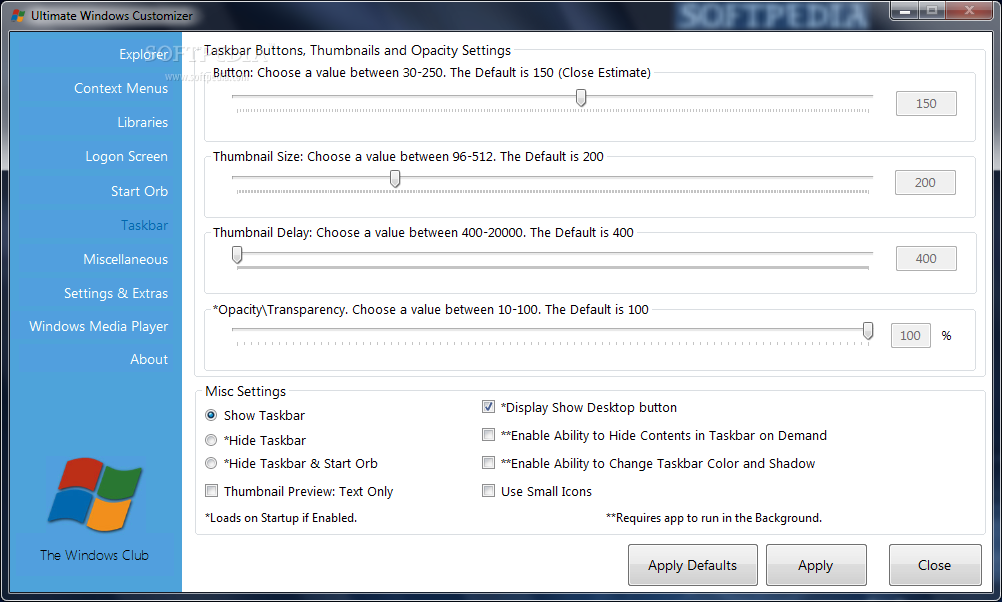This screenshot has height=602, width=1002.
Task: Minimize the Ultimate Windows Customizer window
Action: tap(905, 10)
